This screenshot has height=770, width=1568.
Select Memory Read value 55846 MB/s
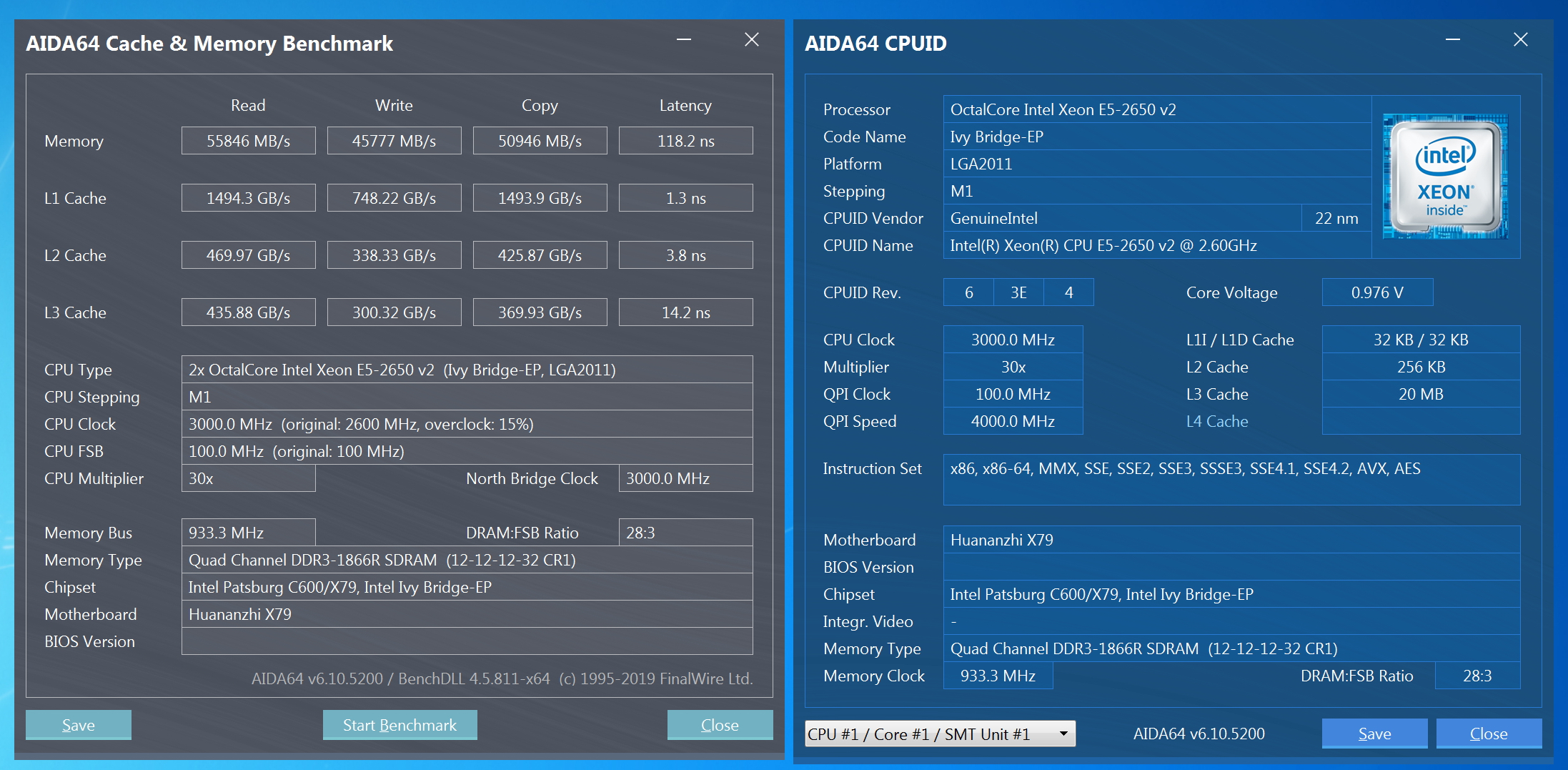pos(249,141)
